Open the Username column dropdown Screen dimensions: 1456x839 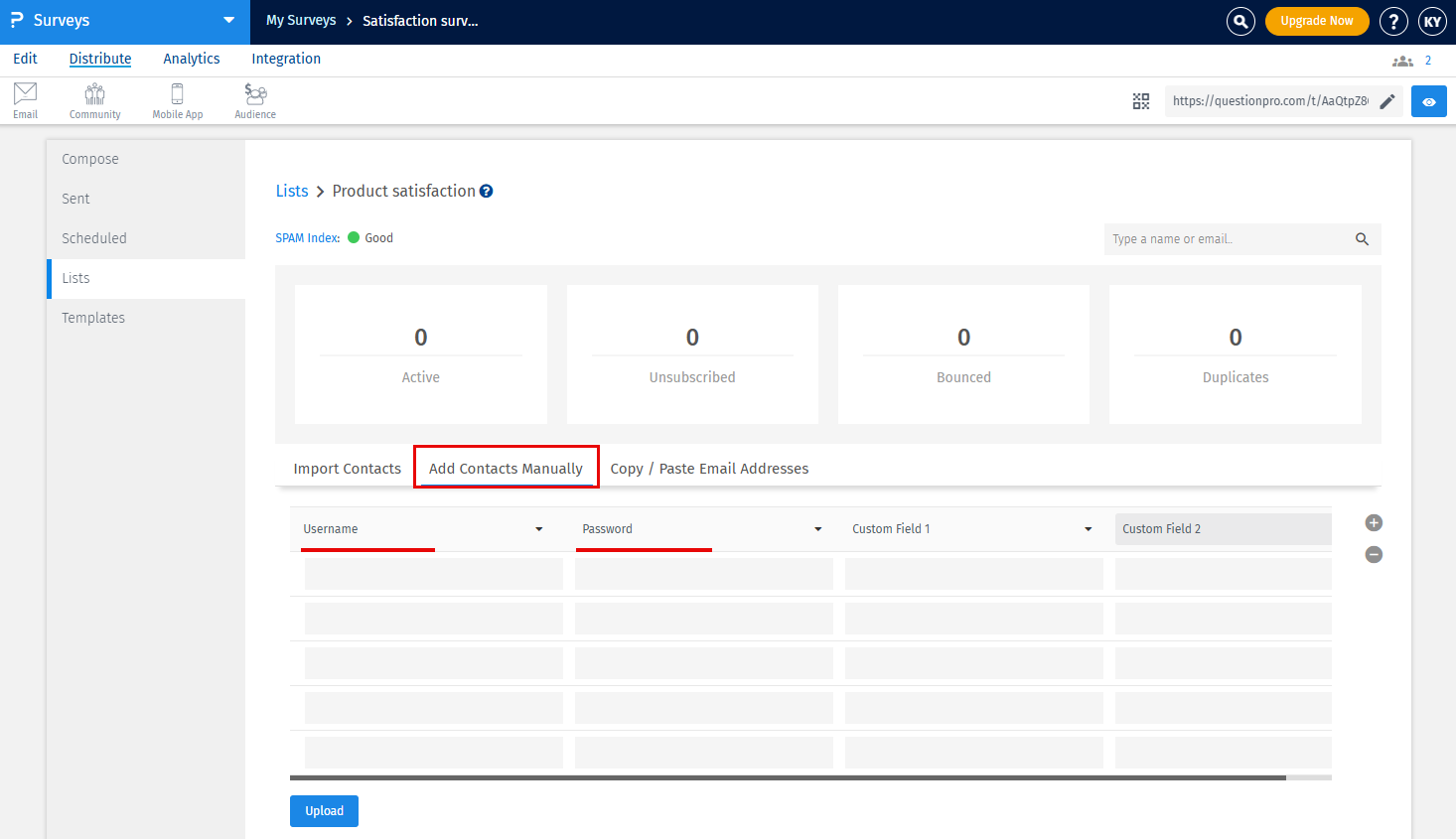pyautogui.click(x=539, y=529)
